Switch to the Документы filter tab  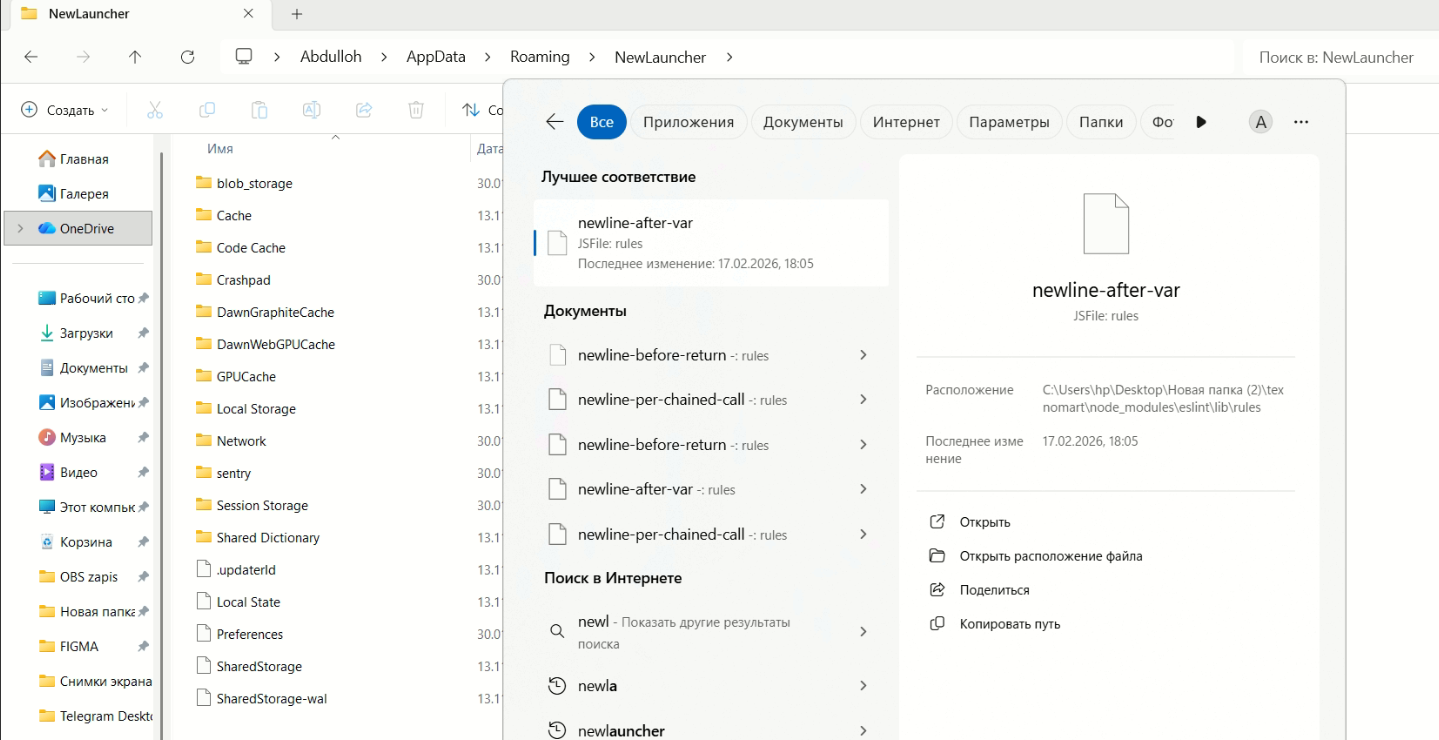[x=803, y=122]
